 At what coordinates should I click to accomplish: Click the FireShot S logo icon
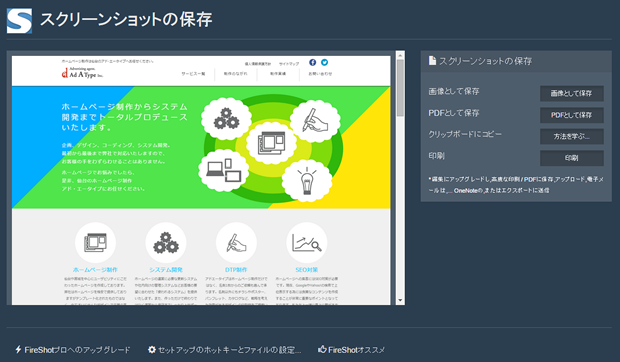coord(19,21)
